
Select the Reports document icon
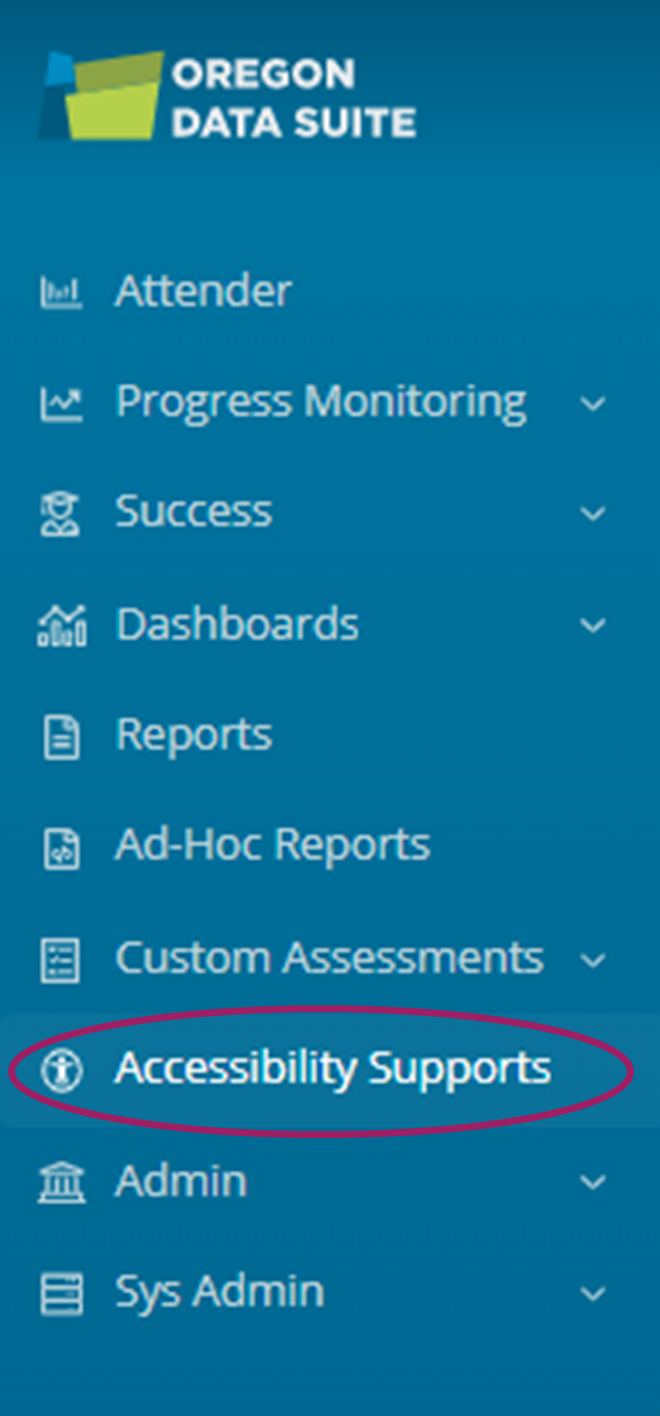click(62, 735)
